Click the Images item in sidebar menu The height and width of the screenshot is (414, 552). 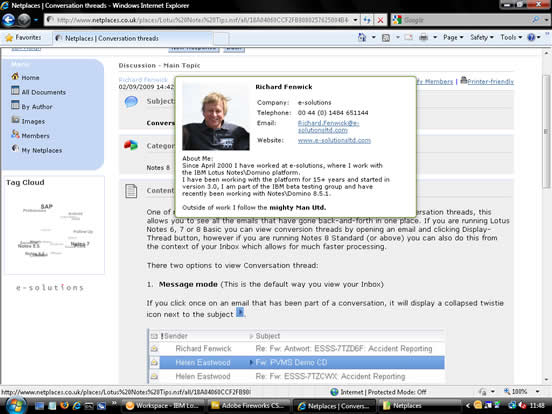tap(33, 121)
